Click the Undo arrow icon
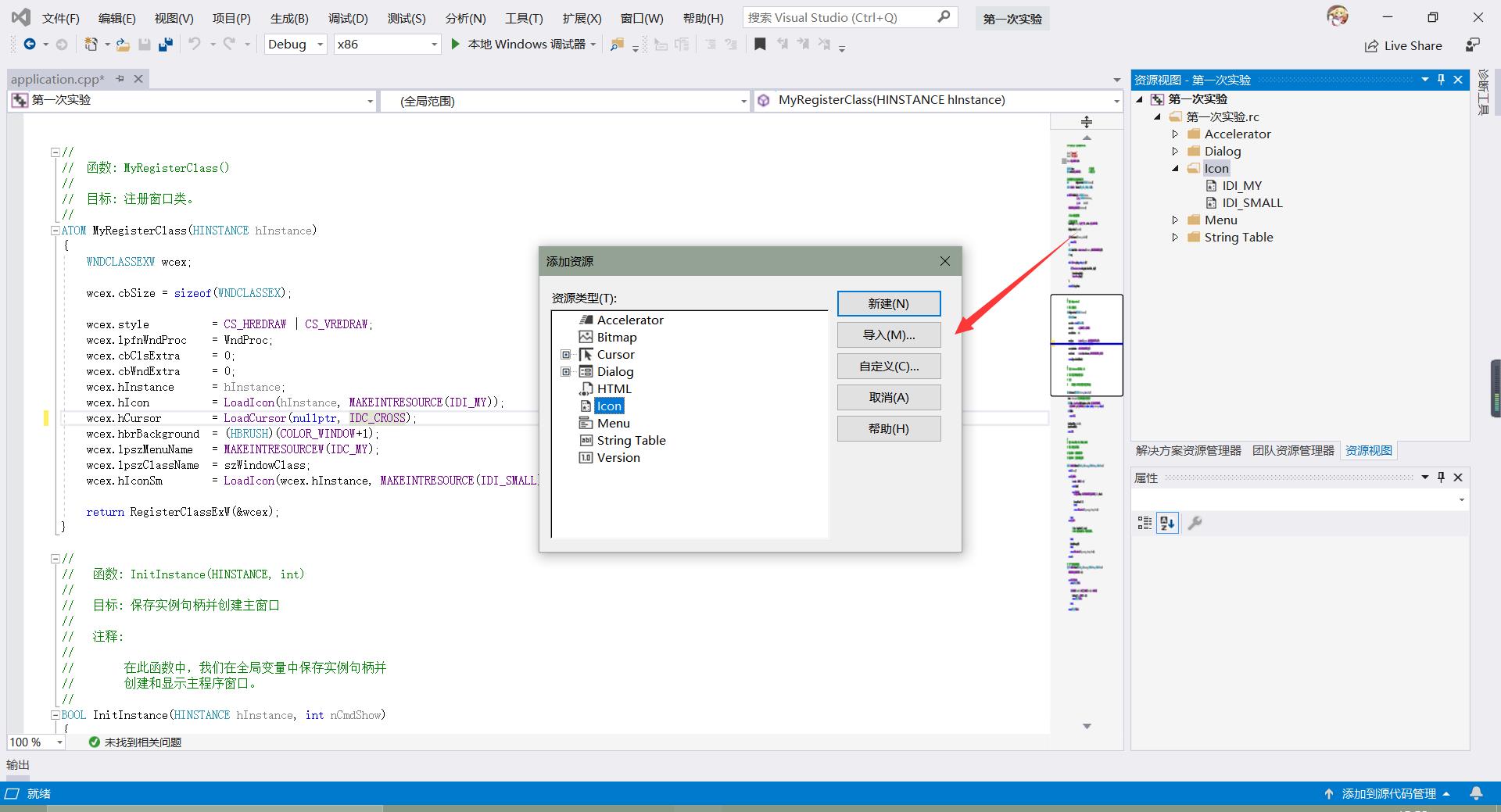 (195, 45)
